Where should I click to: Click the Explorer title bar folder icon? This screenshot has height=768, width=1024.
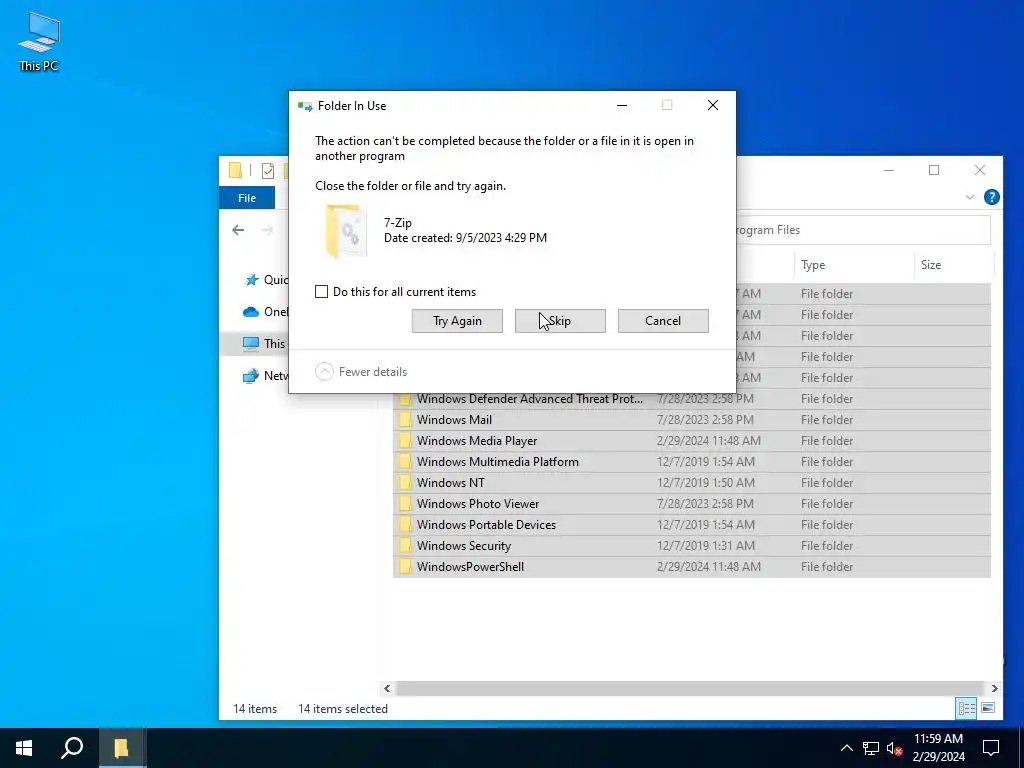click(236, 170)
